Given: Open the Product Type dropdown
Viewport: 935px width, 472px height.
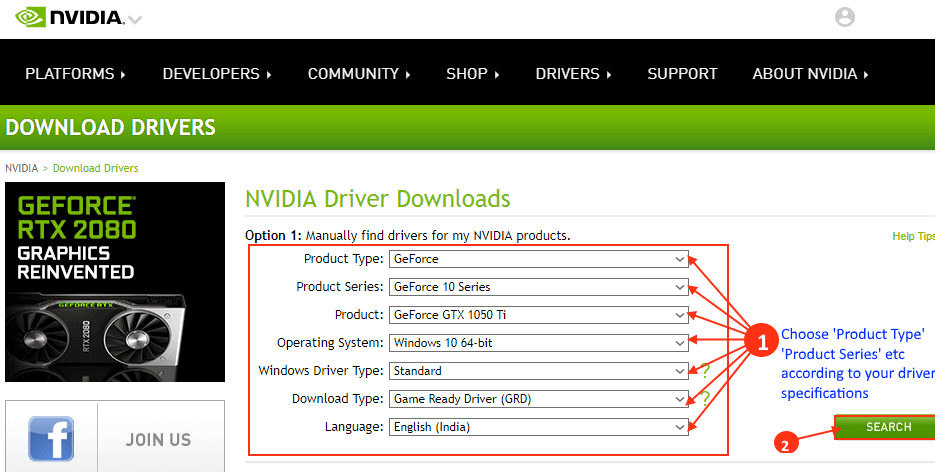Looking at the screenshot, I should point(538,259).
